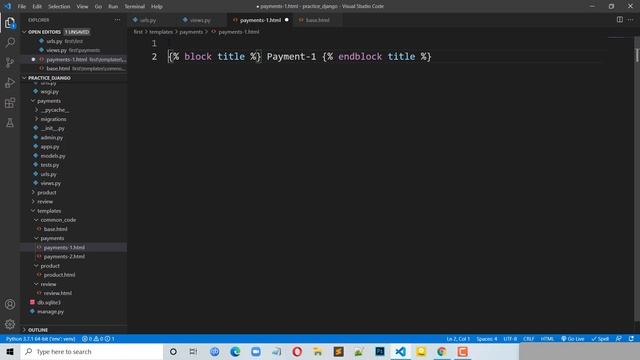Image resolution: width=640 pixels, height=360 pixels.
Task: Click the notifications bell in status bar
Action: 631,339
